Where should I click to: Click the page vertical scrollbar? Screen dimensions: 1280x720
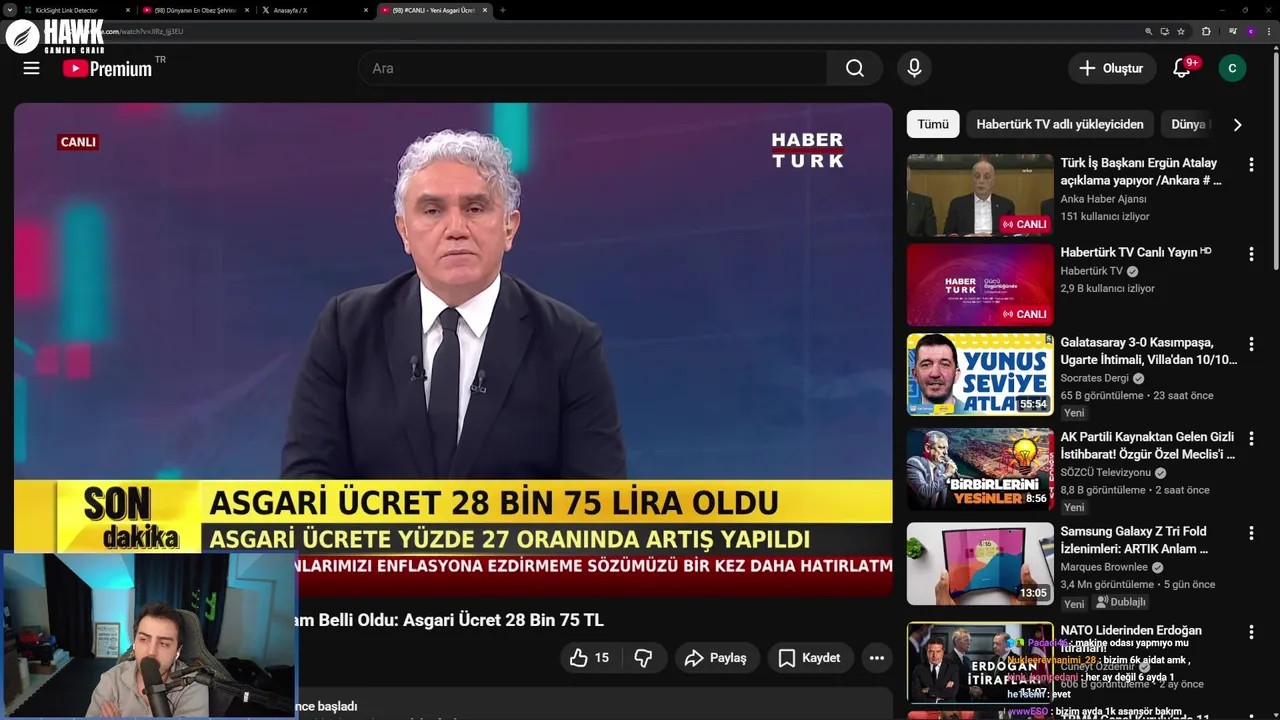pos(1275,160)
